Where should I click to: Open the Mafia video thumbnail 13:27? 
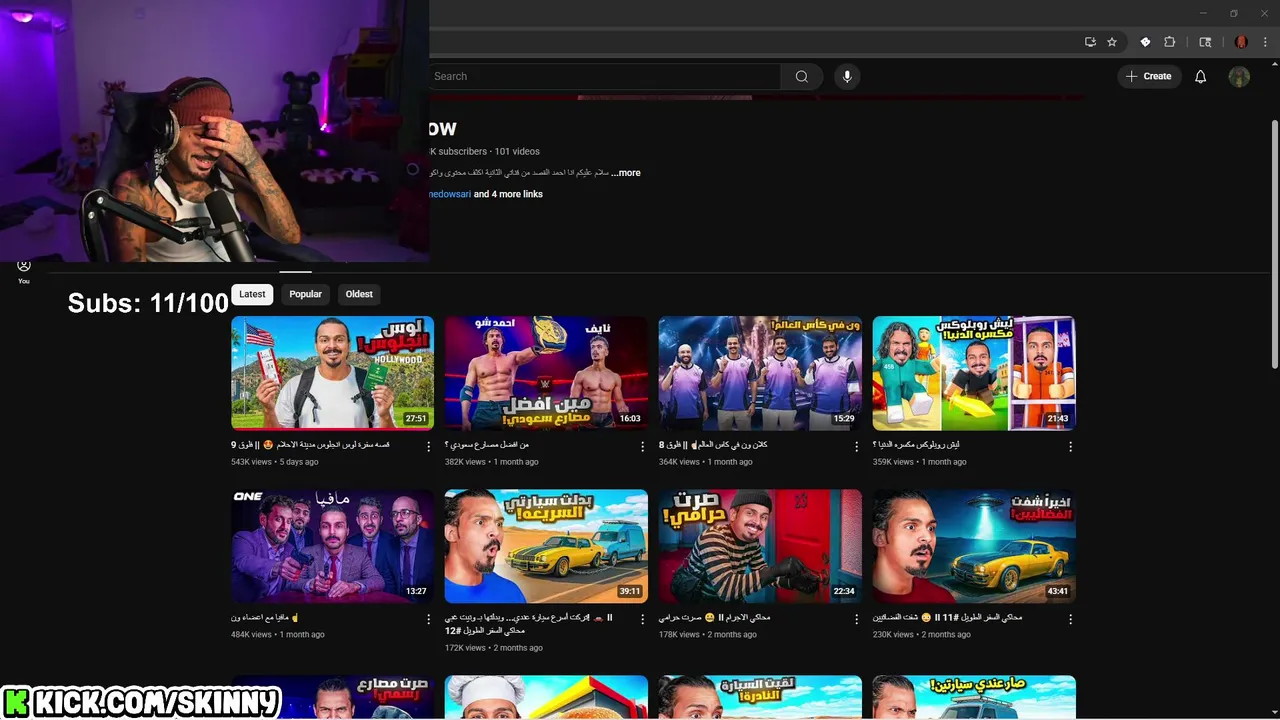tap(333, 546)
